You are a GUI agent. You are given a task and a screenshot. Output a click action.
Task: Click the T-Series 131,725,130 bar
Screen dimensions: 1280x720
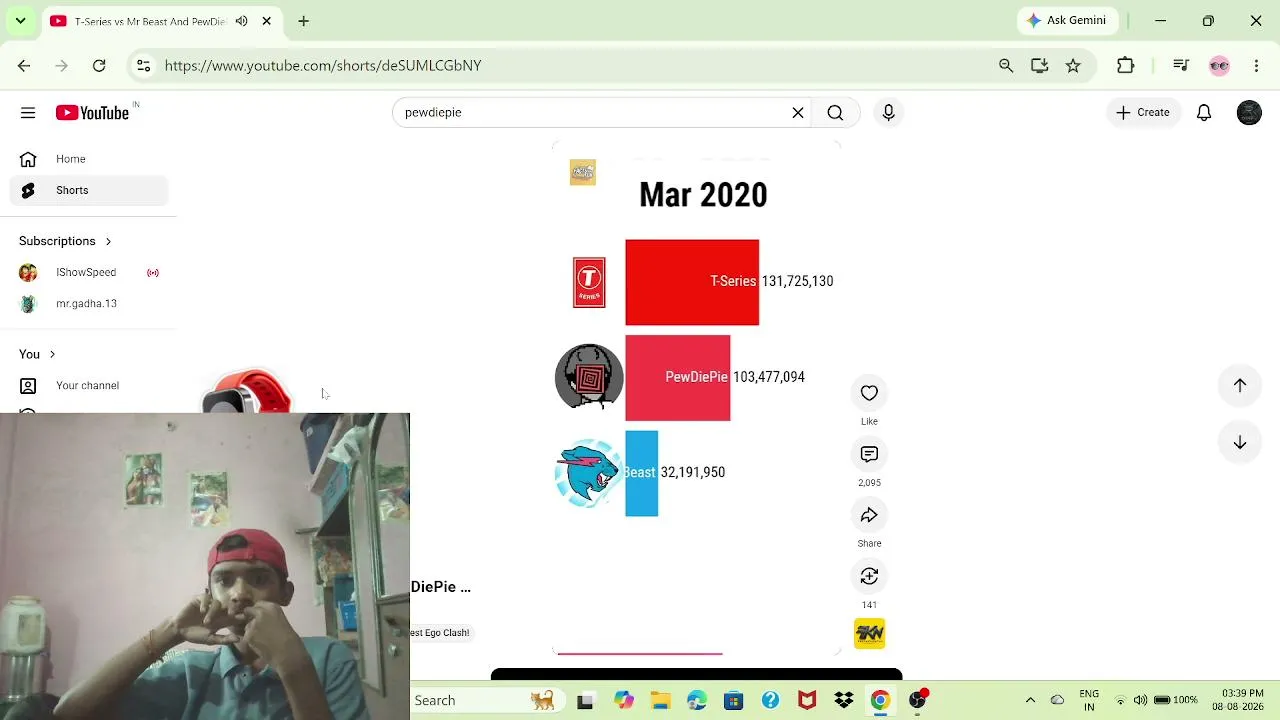click(x=692, y=282)
